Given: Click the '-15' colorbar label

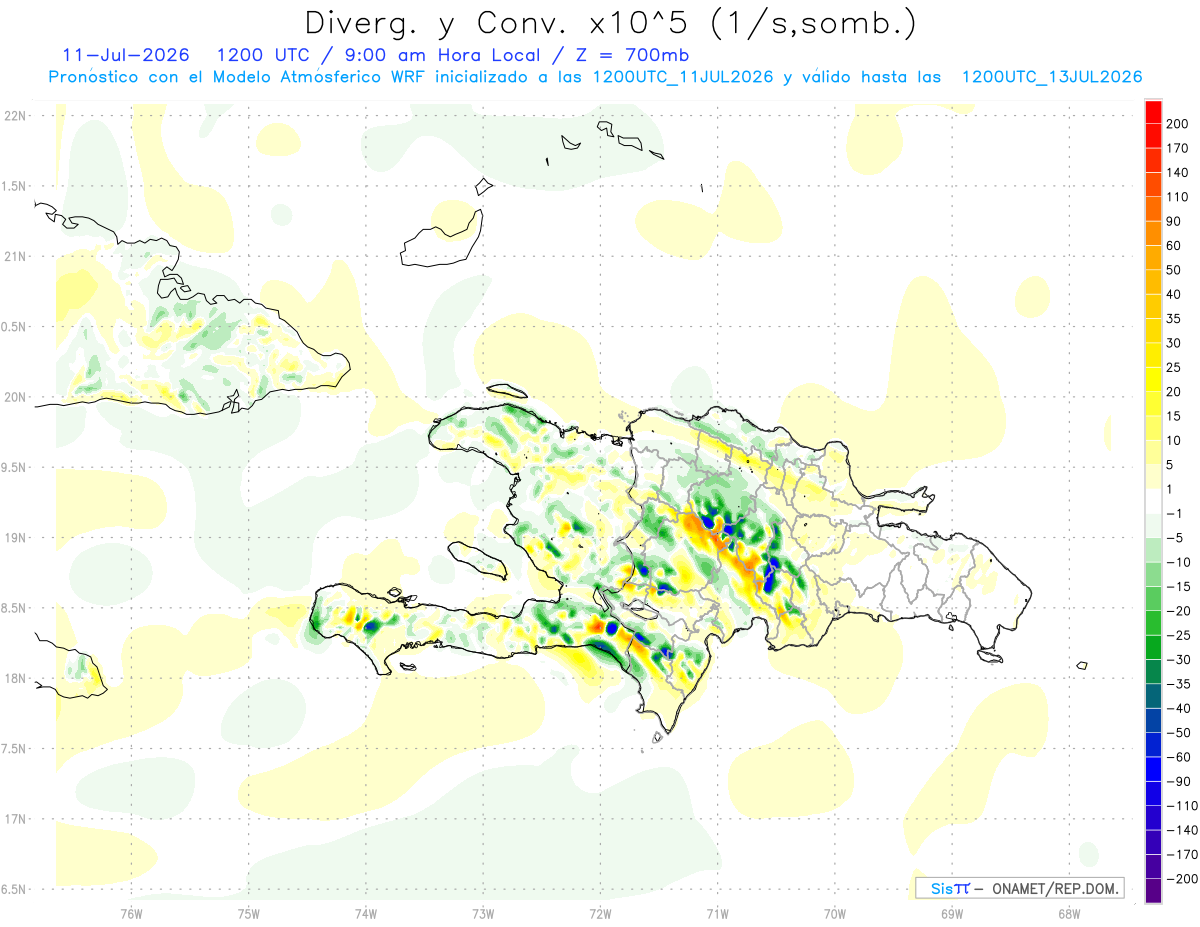Looking at the screenshot, I should tap(1178, 587).
